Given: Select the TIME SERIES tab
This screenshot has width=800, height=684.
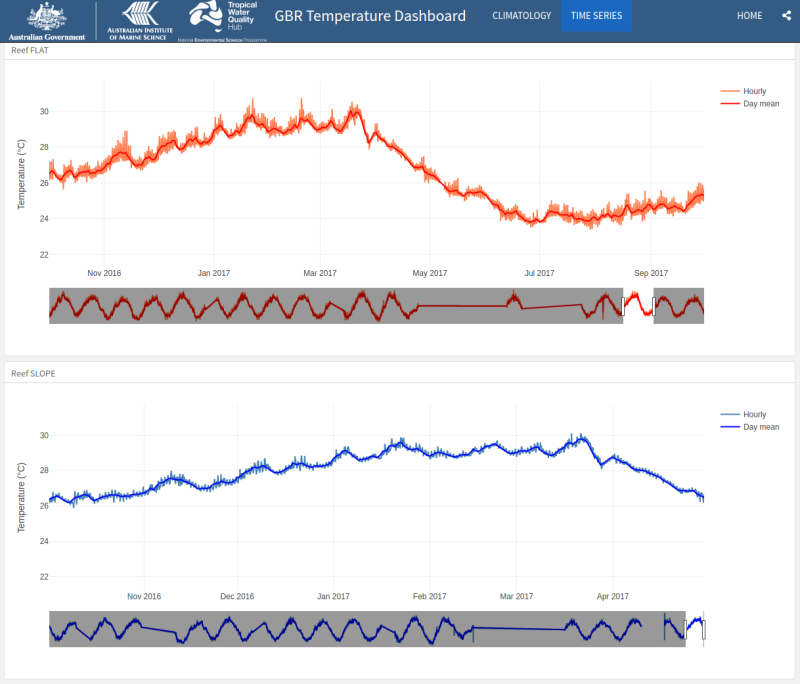Looking at the screenshot, I should (596, 16).
